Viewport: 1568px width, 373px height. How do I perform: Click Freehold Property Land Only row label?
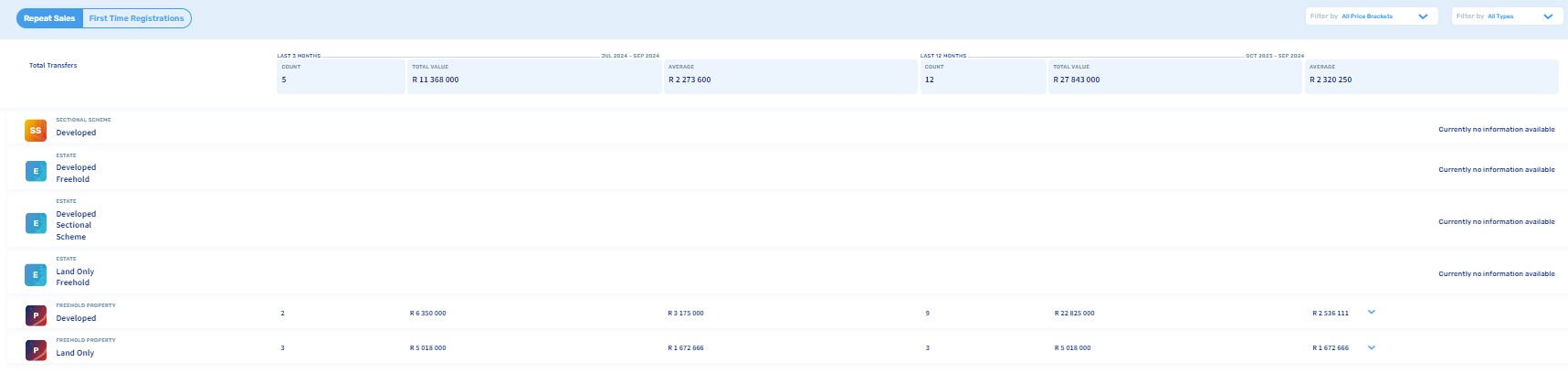pyautogui.click(x=75, y=353)
